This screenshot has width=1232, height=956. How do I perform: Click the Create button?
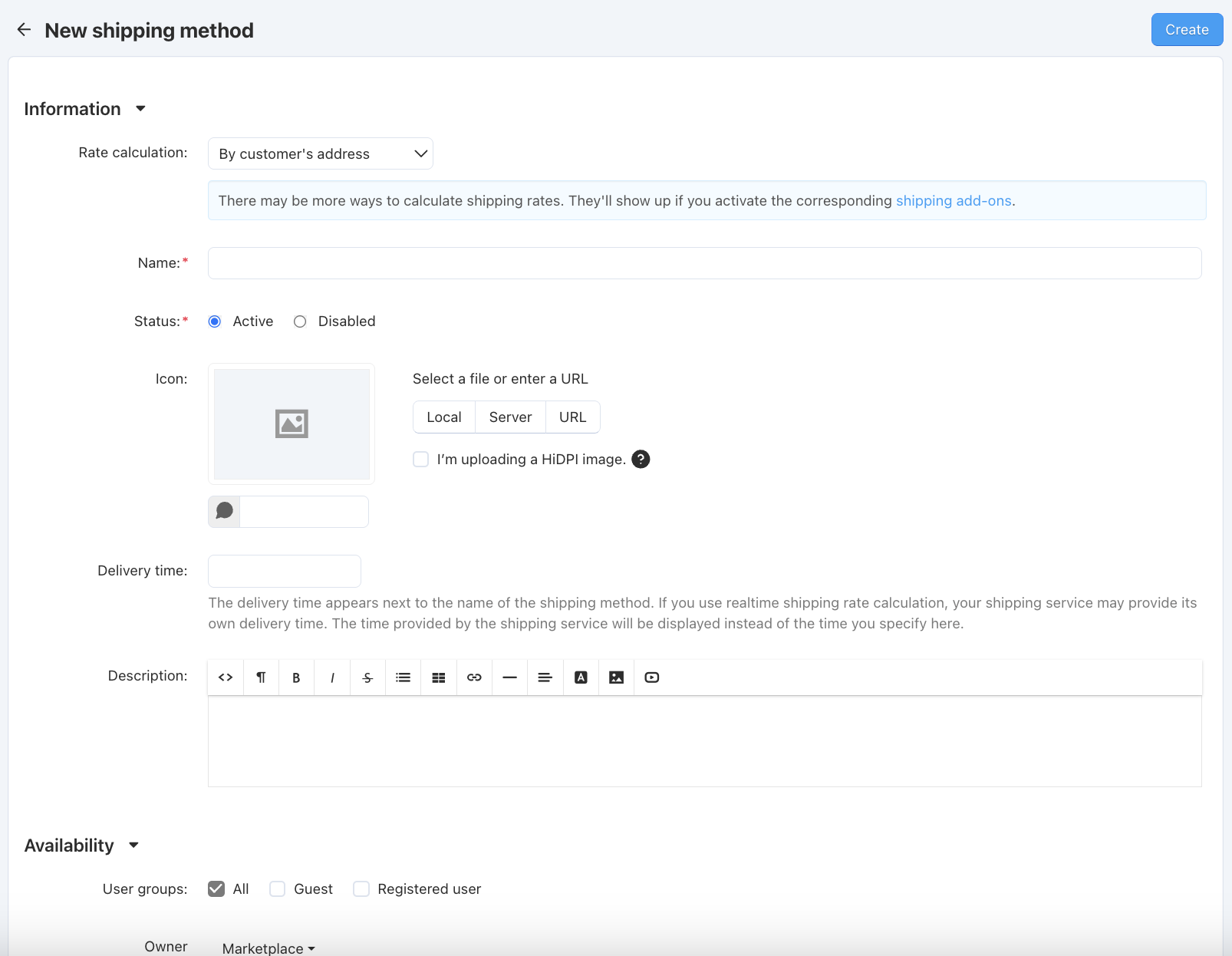click(x=1187, y=30)
